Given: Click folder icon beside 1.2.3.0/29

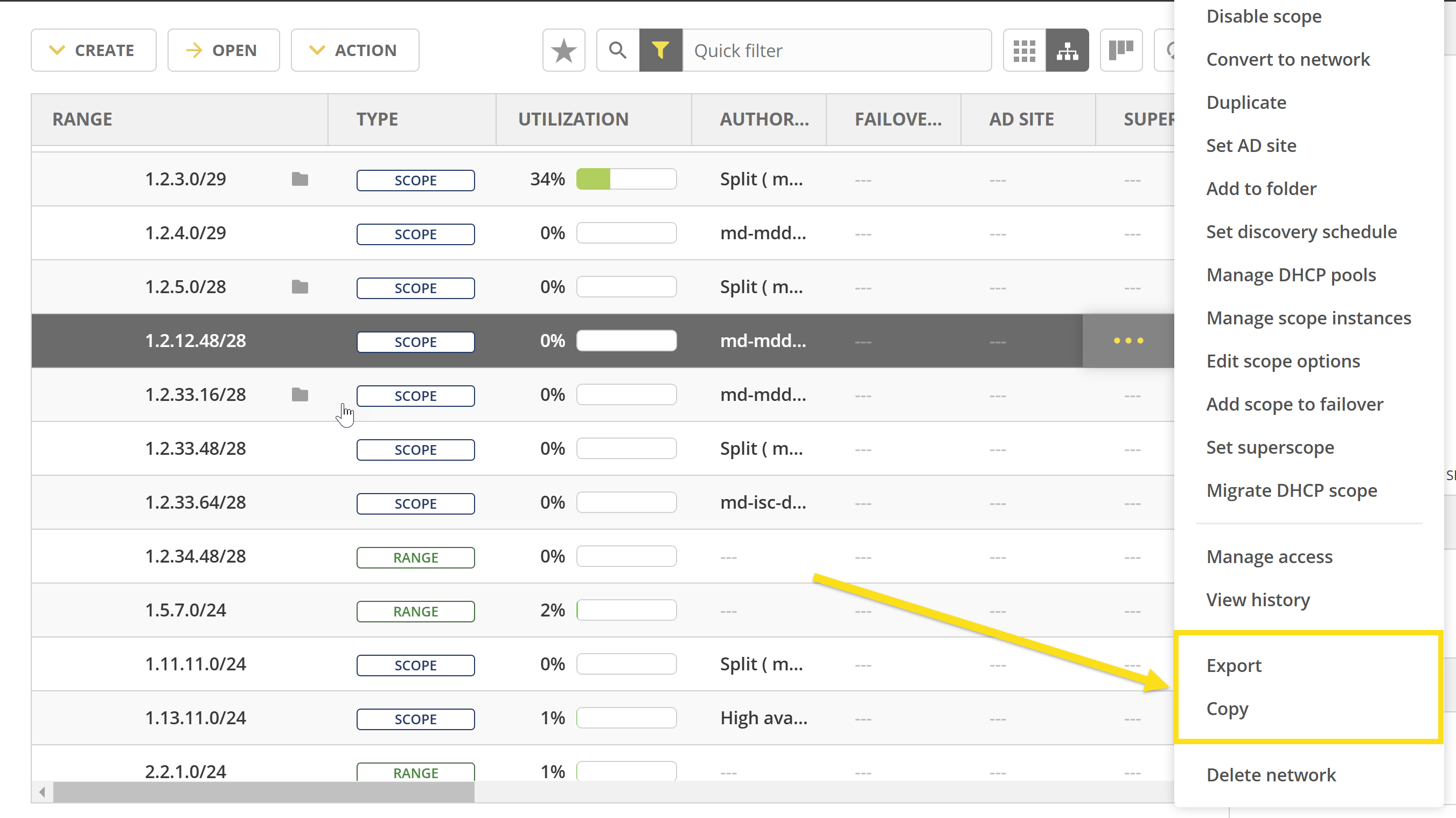Looking at the screenshot, I should [299, 179].
